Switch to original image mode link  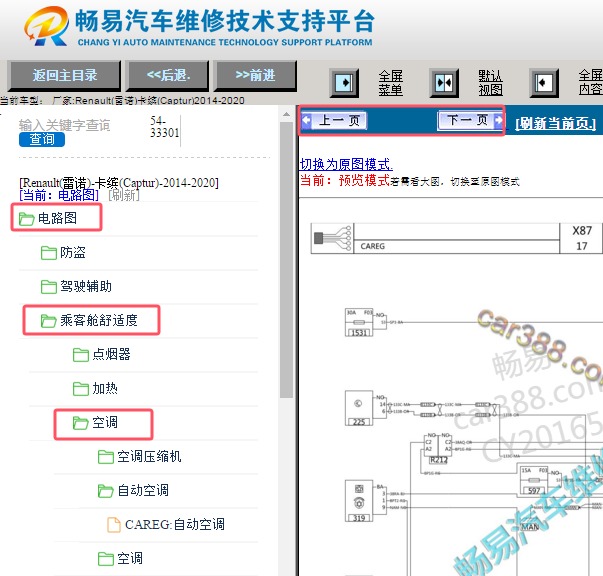(x=346, y=164)
